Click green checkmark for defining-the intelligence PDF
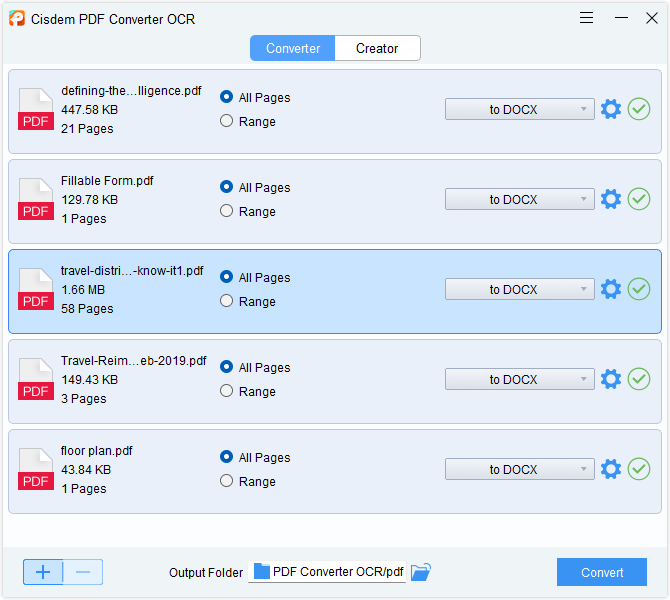The width and height of the screenshot is (670, 600). 639,110
